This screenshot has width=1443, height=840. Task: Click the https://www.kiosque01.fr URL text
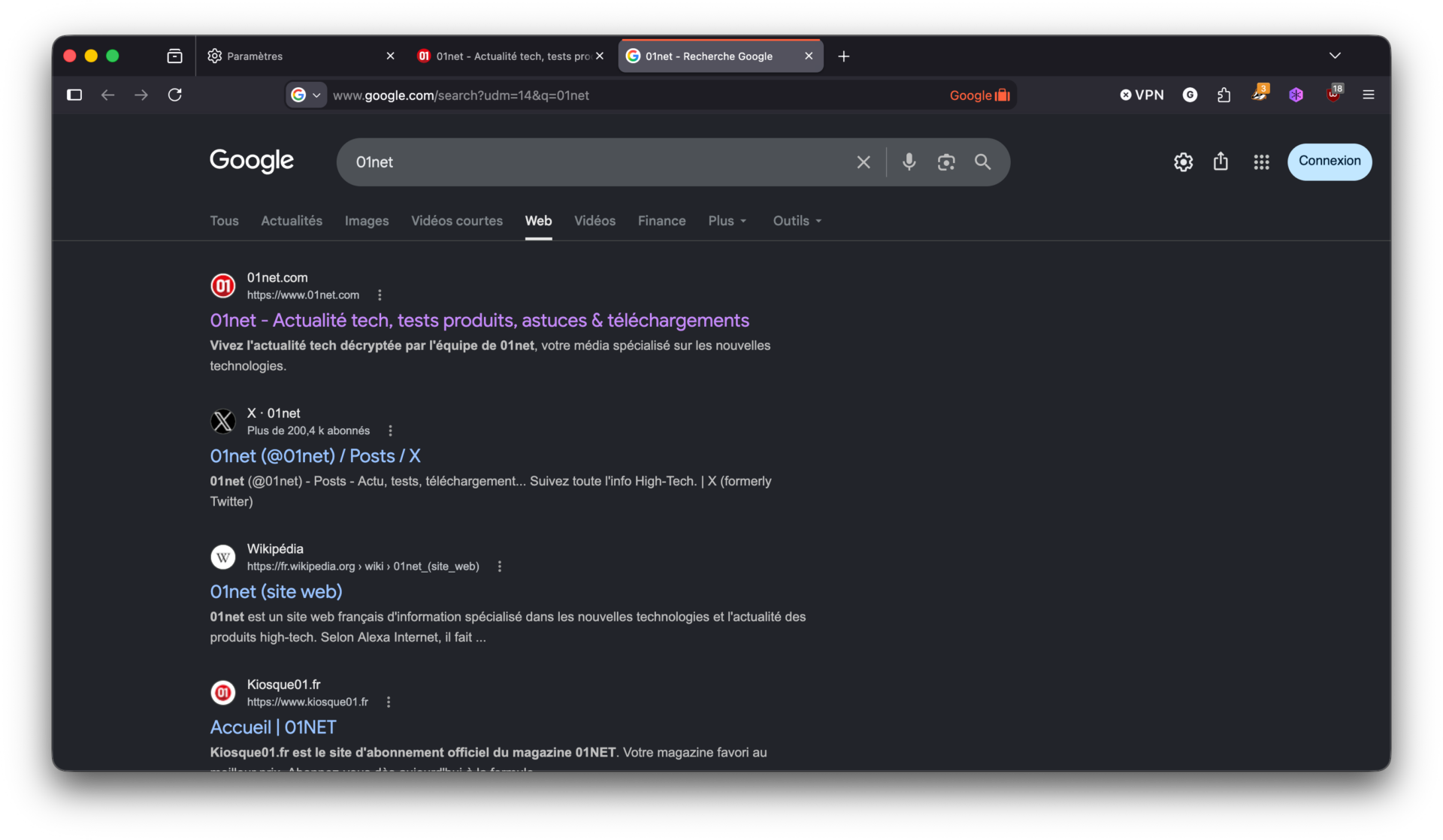tap(307, 702)
